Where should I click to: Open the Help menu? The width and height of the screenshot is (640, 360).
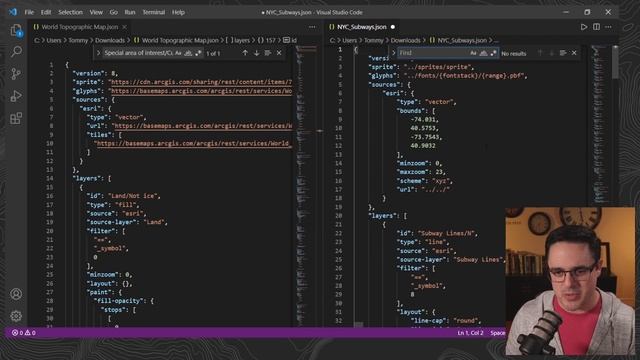(178, 12)
